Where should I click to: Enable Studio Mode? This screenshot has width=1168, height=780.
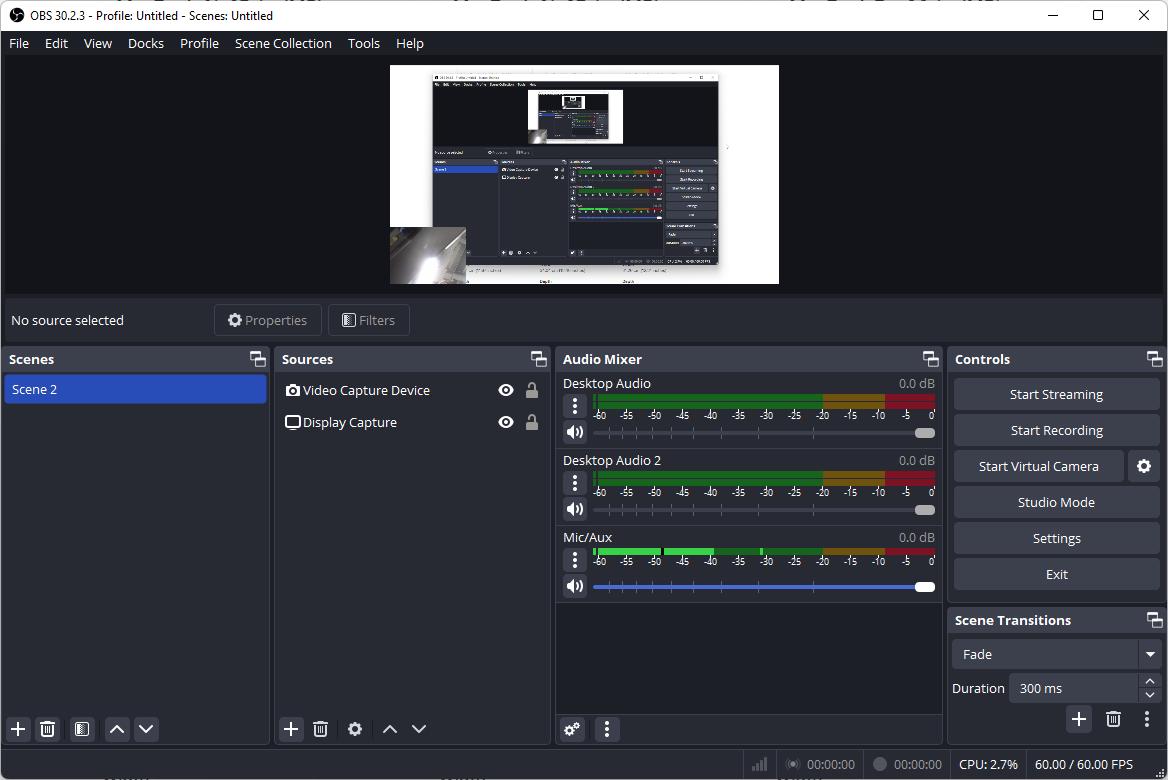[x=1056, y=502]
